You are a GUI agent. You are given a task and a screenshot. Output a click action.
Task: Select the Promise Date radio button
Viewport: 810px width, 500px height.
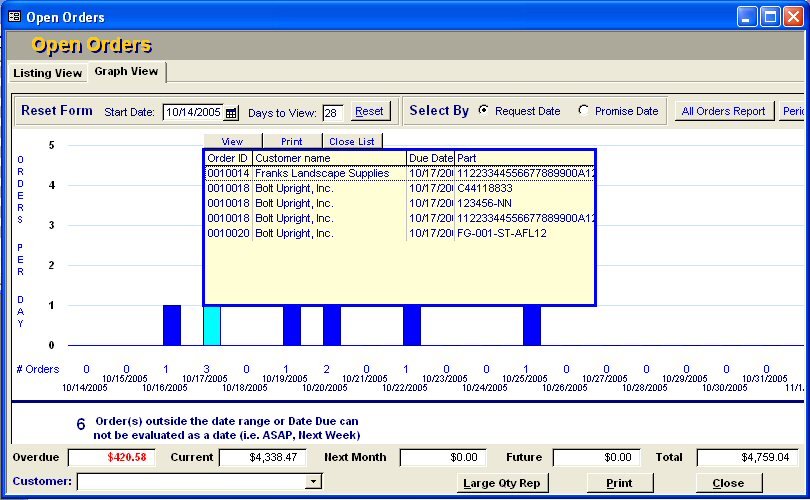pos(584,111)
